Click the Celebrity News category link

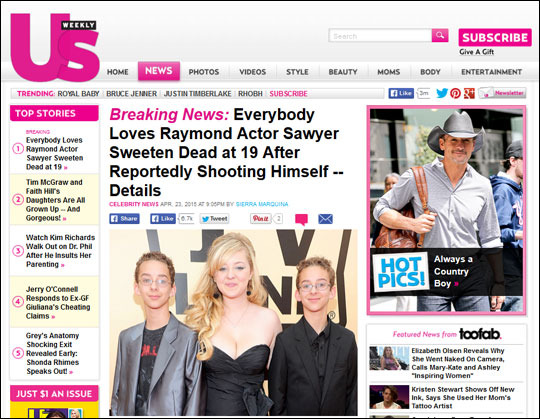(134, 204)
